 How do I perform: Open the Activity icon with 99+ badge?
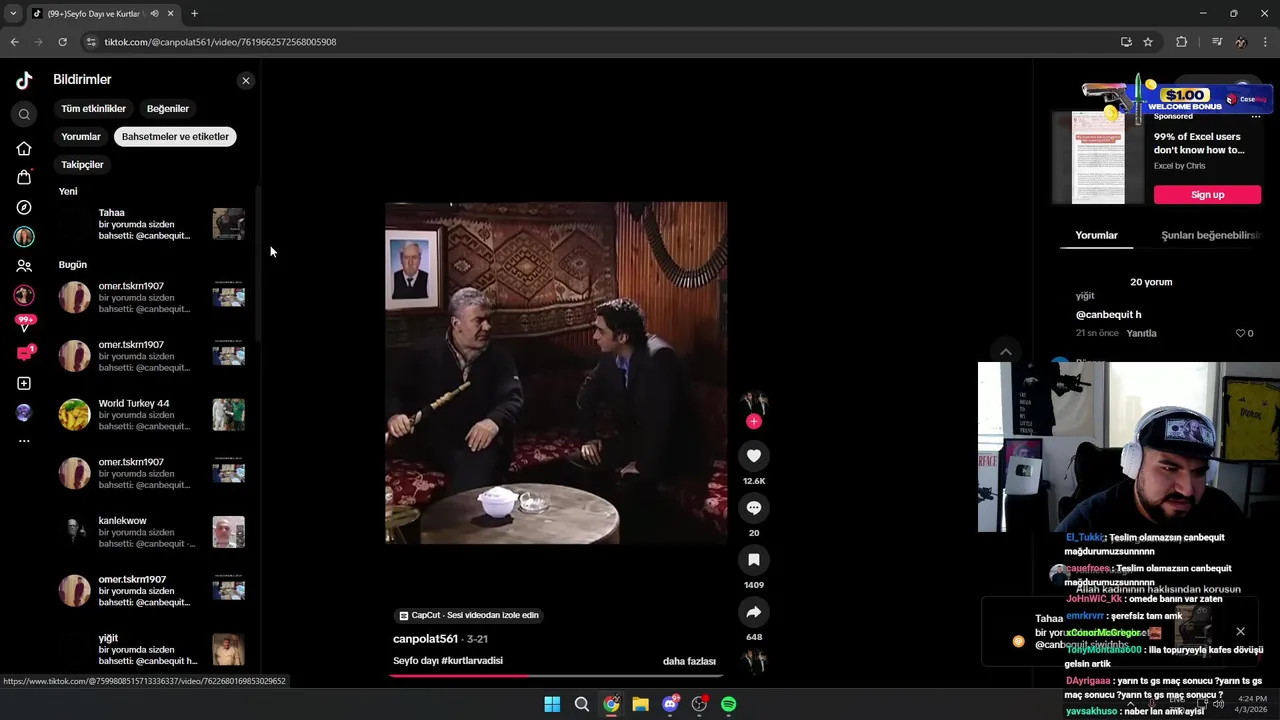coord(24,324)
